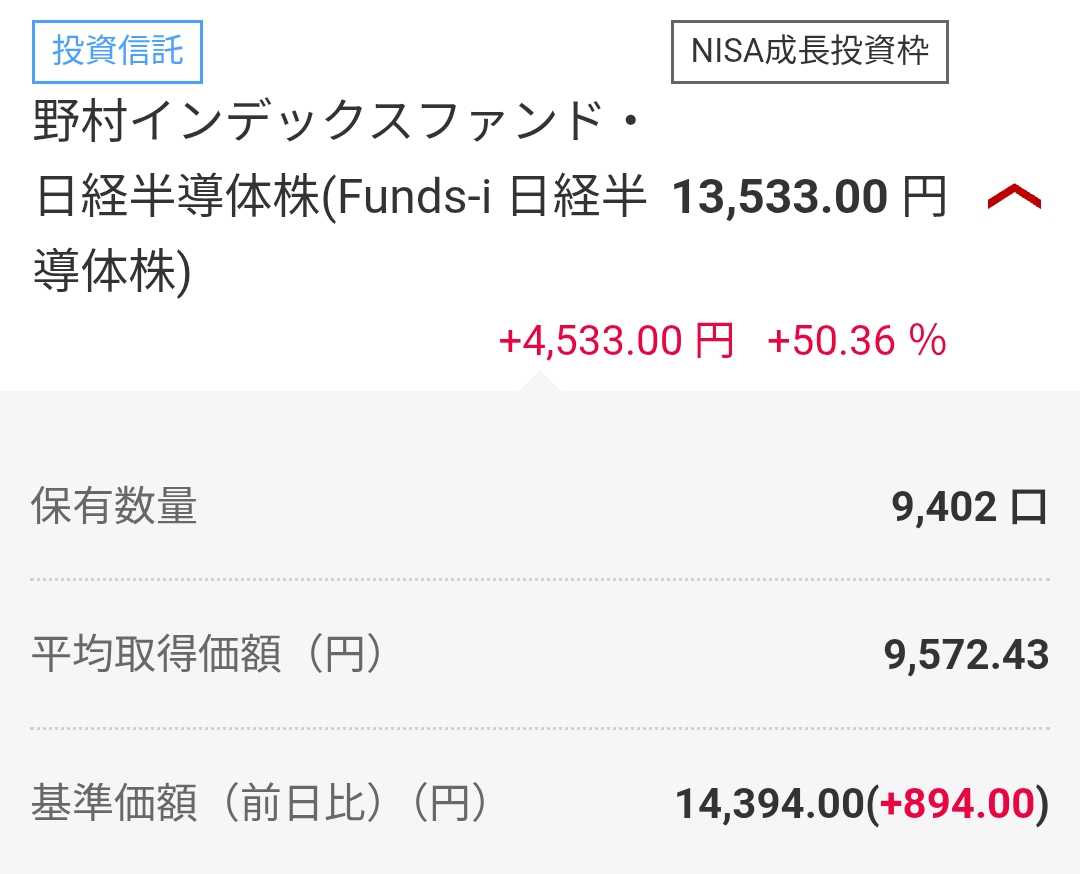The height and width of the screenshot is (874, 1080).
Task: Select the 14,394.00 base price value
Action: (x=768, y=804)
